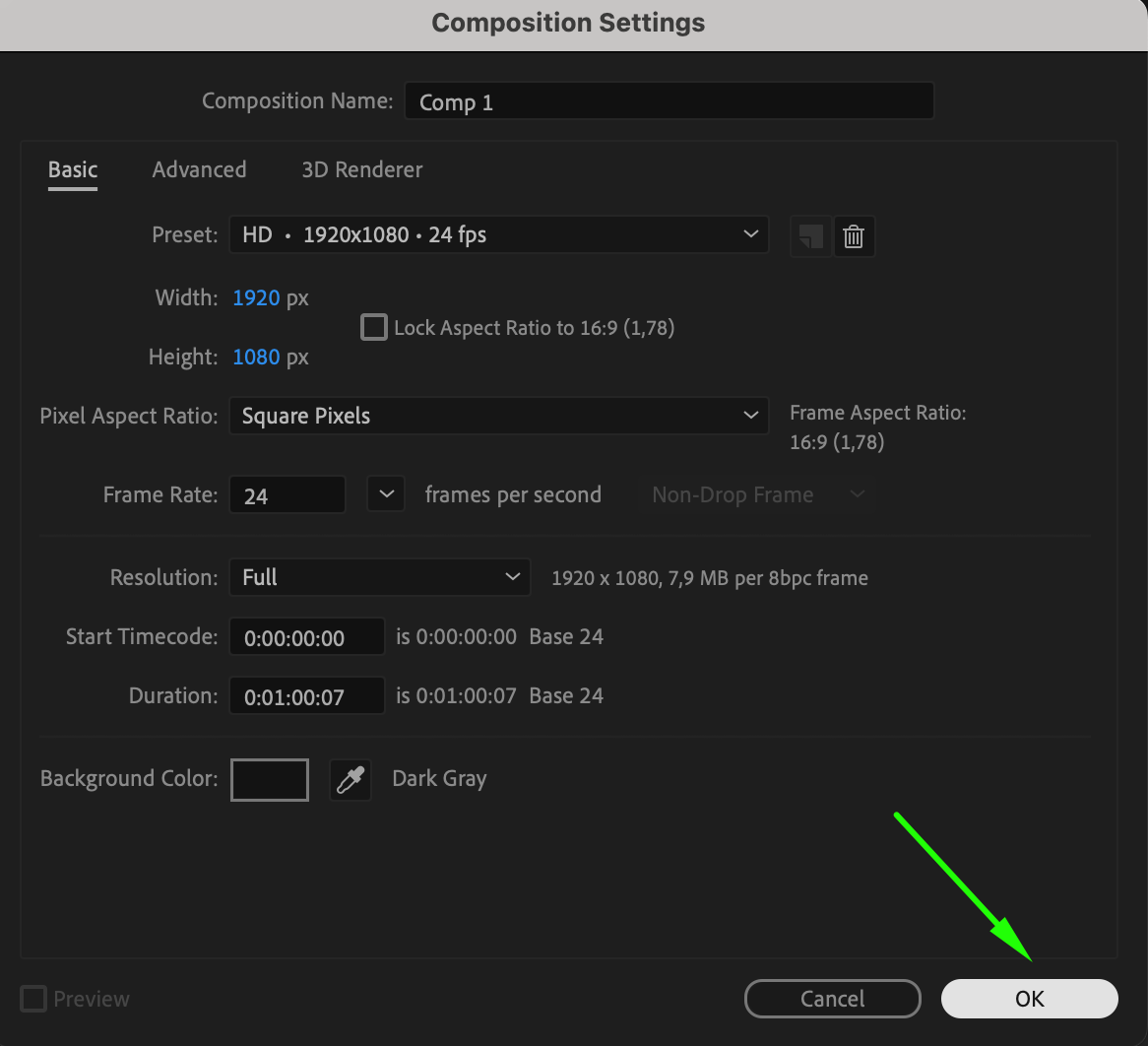Open the Resolution dropdown set to Full
This screenshot has height=1046, width=1148.
(x=379, y=577)
